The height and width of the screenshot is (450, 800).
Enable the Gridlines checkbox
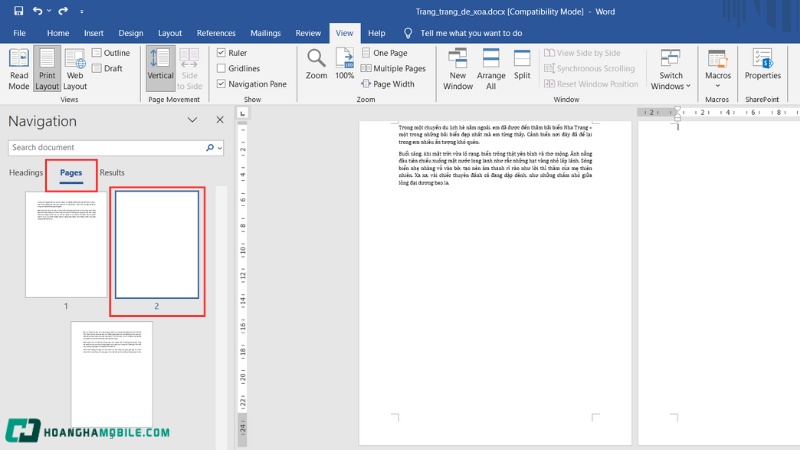[221, 68]
